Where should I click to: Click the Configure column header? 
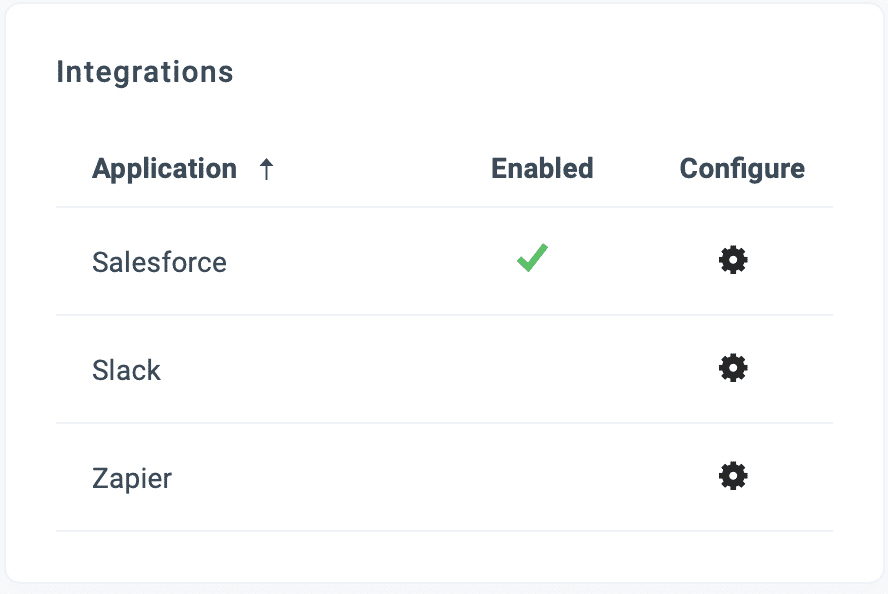(742, 169)
